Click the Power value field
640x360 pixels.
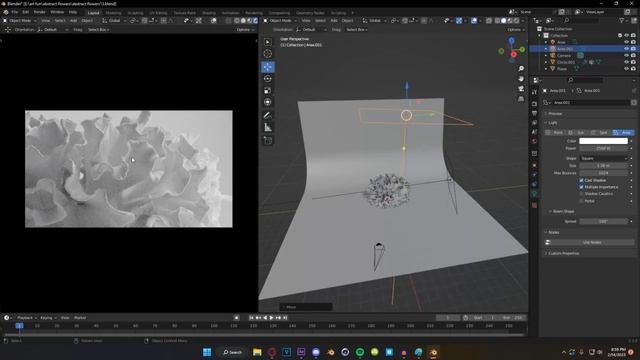point(603,149)
